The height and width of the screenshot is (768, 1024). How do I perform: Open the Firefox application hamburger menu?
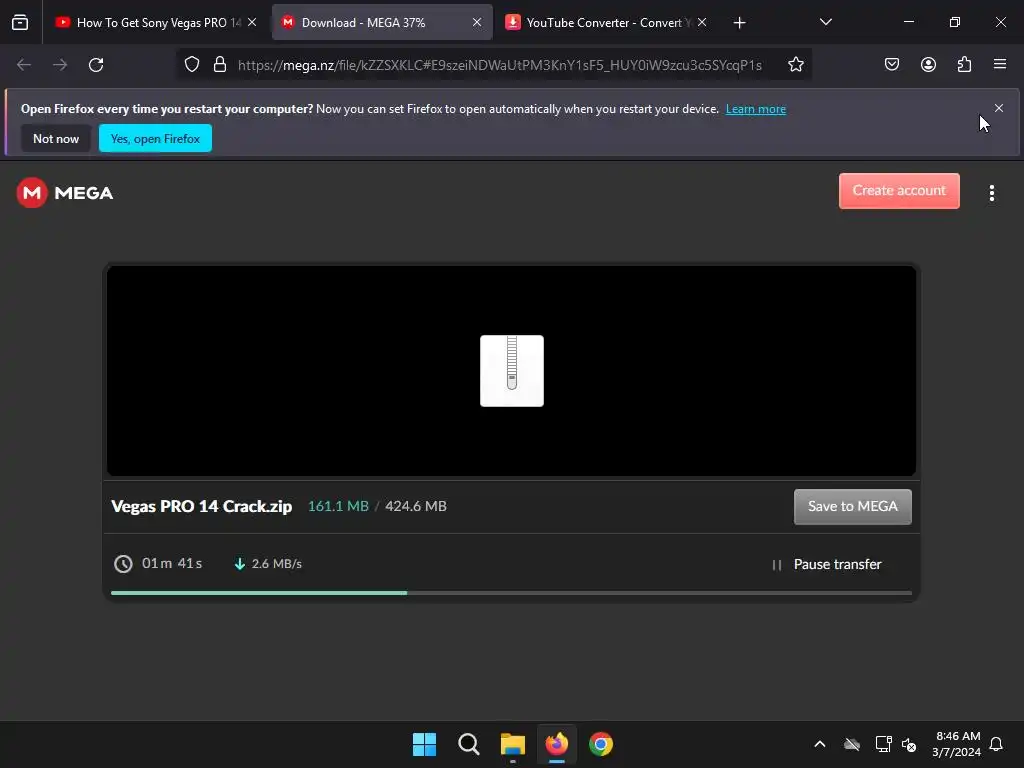(x=1000, y=64)
